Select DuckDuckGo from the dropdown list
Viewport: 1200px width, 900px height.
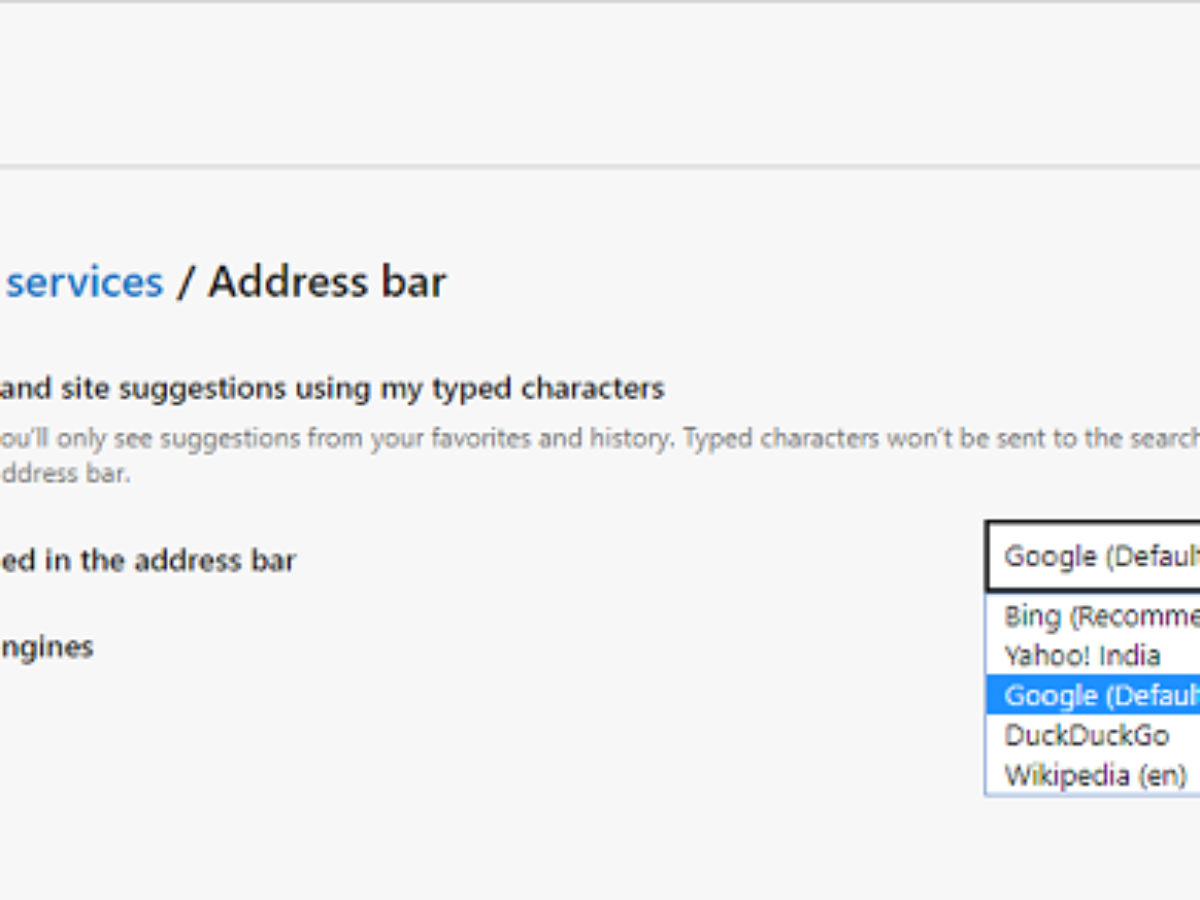pos(1093,735)
